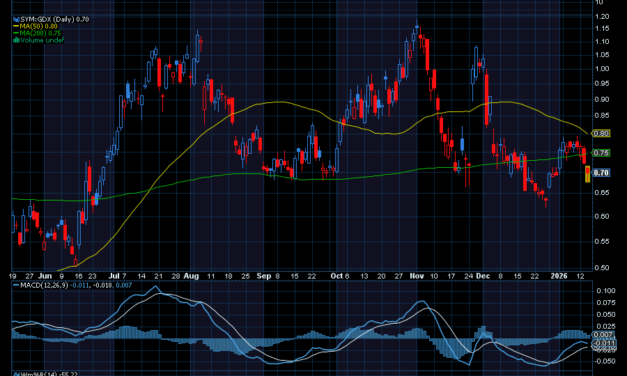Select the Volume undef legend entry
Image resolution: width=627 pixels, height=376 pixels.
pos(42,40)
